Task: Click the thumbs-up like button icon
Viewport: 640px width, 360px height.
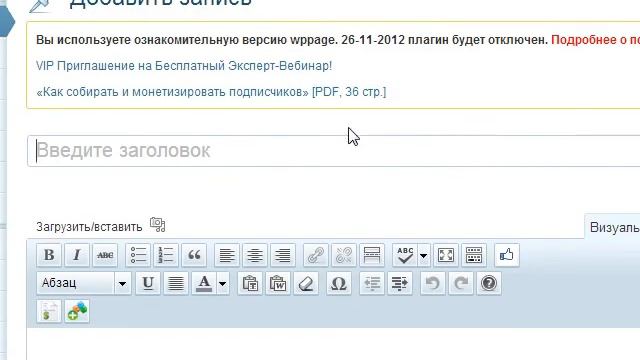Action: (x=507, y=255)
